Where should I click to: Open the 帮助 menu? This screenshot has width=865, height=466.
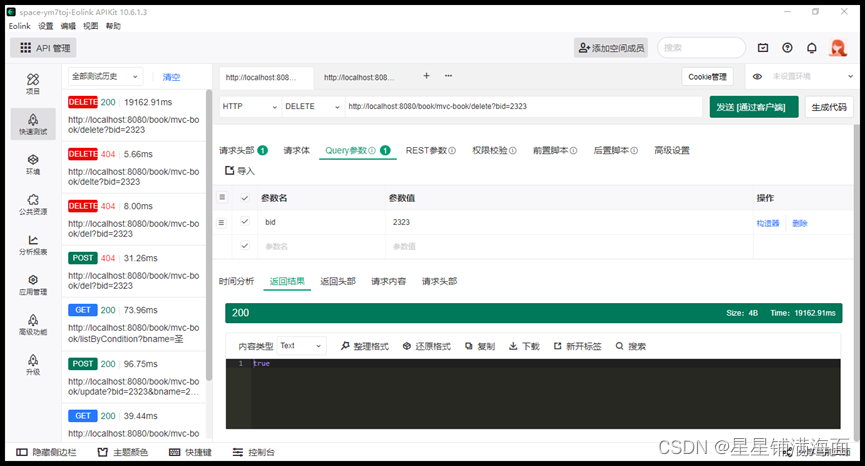click(113, 26)
